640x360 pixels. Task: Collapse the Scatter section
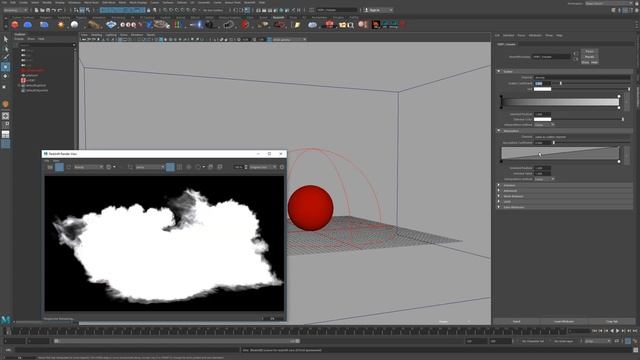498,71
